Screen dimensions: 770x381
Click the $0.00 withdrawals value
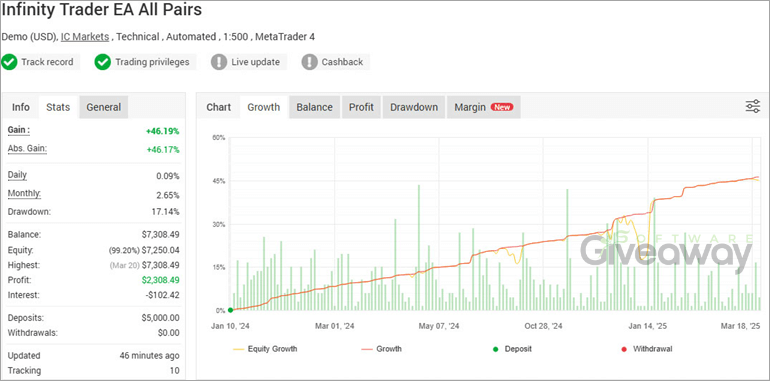coord(168,333)
